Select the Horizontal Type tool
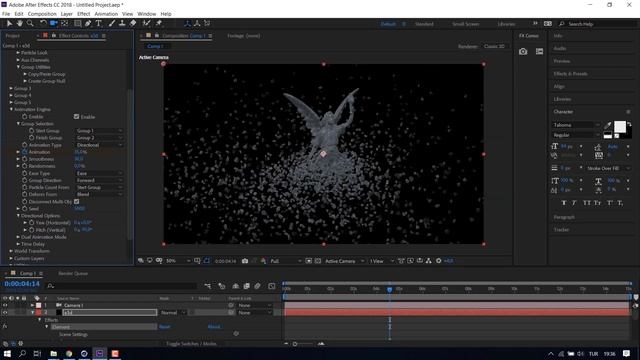Image resolution: width=640 pixels, height=360 pixels. coord(98,24)
